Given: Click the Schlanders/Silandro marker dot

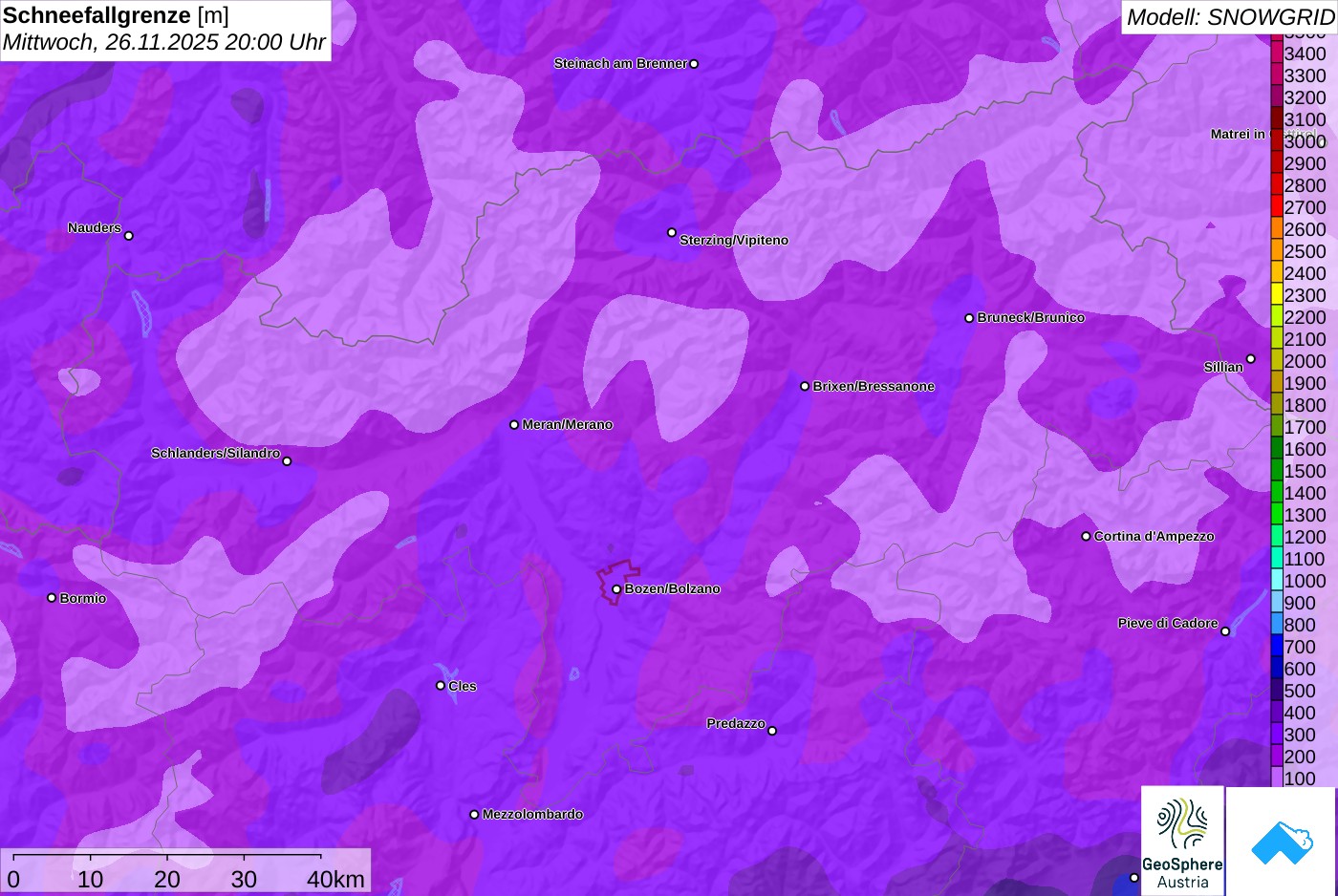Looking at the screenshot, I should click(x=287, y=461).
